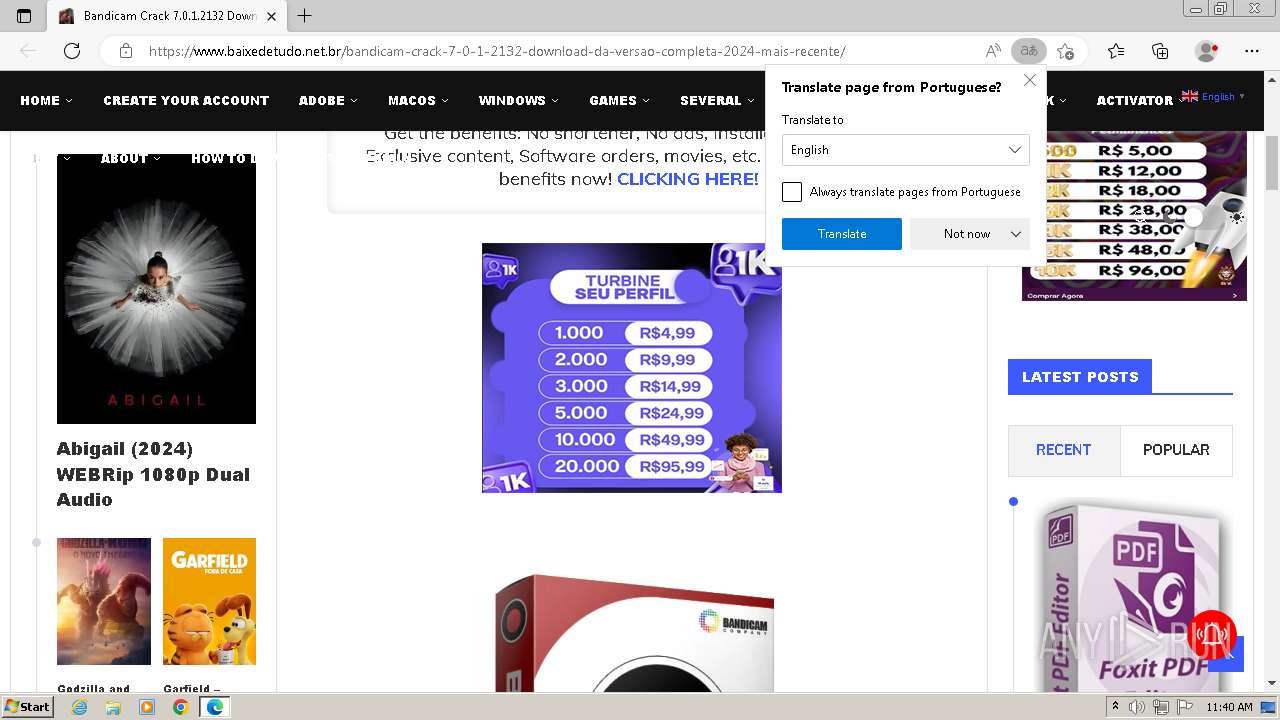Expand the ADOBE menu
Screen dimensions: 1280x720
coord(328,100)
